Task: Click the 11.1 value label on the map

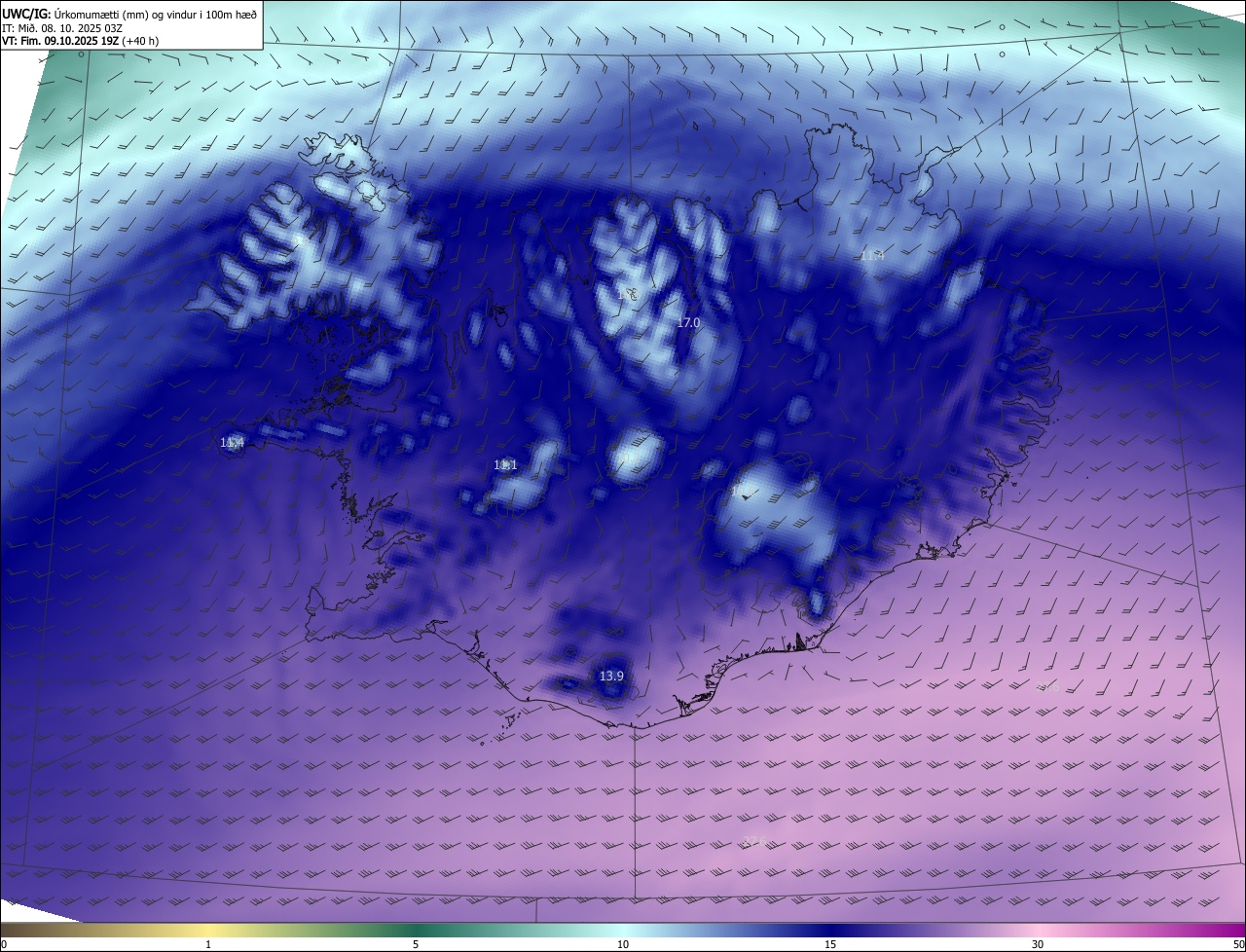Action: point(505,465)
